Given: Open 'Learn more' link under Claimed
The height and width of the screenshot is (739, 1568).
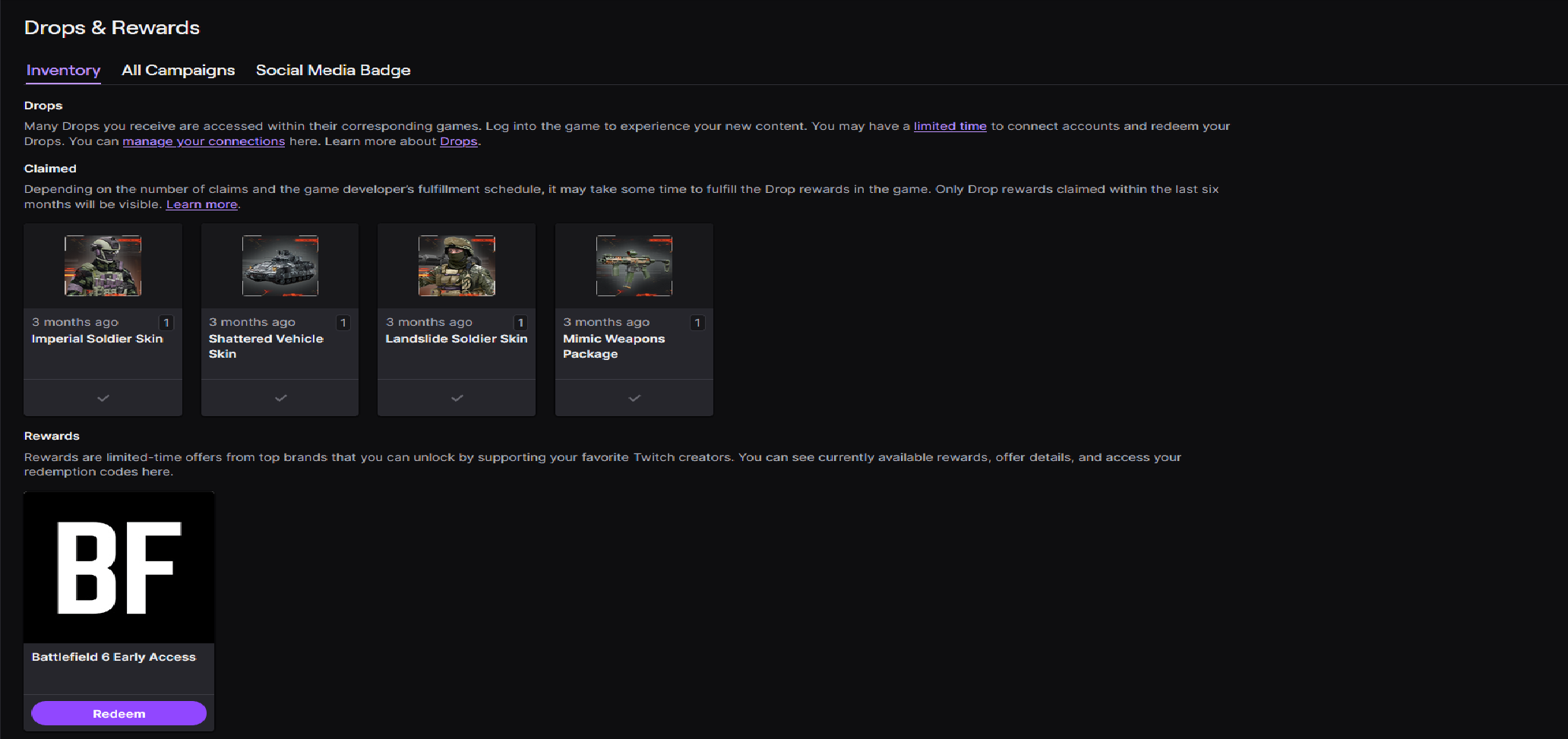Looking at the screenshot, I should tap(201, 204).
